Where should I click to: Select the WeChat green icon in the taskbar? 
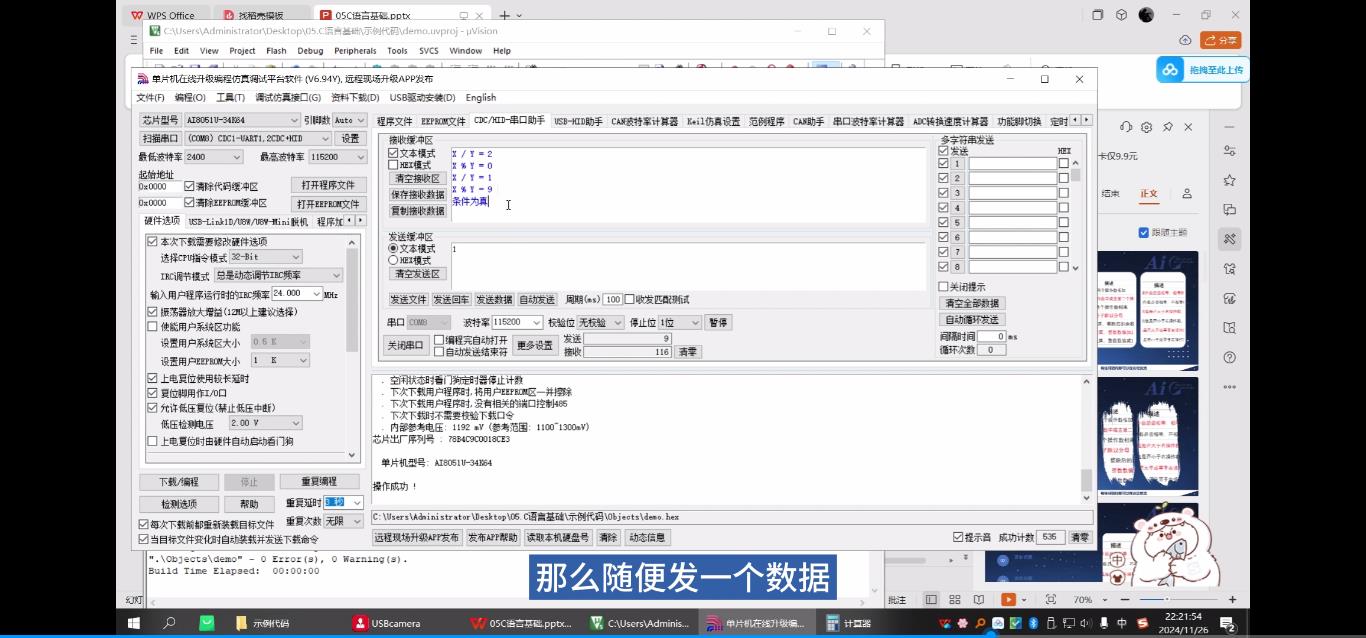tap(206, 623)
